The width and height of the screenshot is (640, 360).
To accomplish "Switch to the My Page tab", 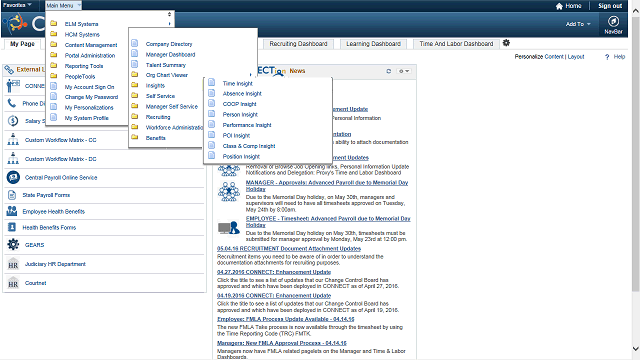I will click(22, 44).
